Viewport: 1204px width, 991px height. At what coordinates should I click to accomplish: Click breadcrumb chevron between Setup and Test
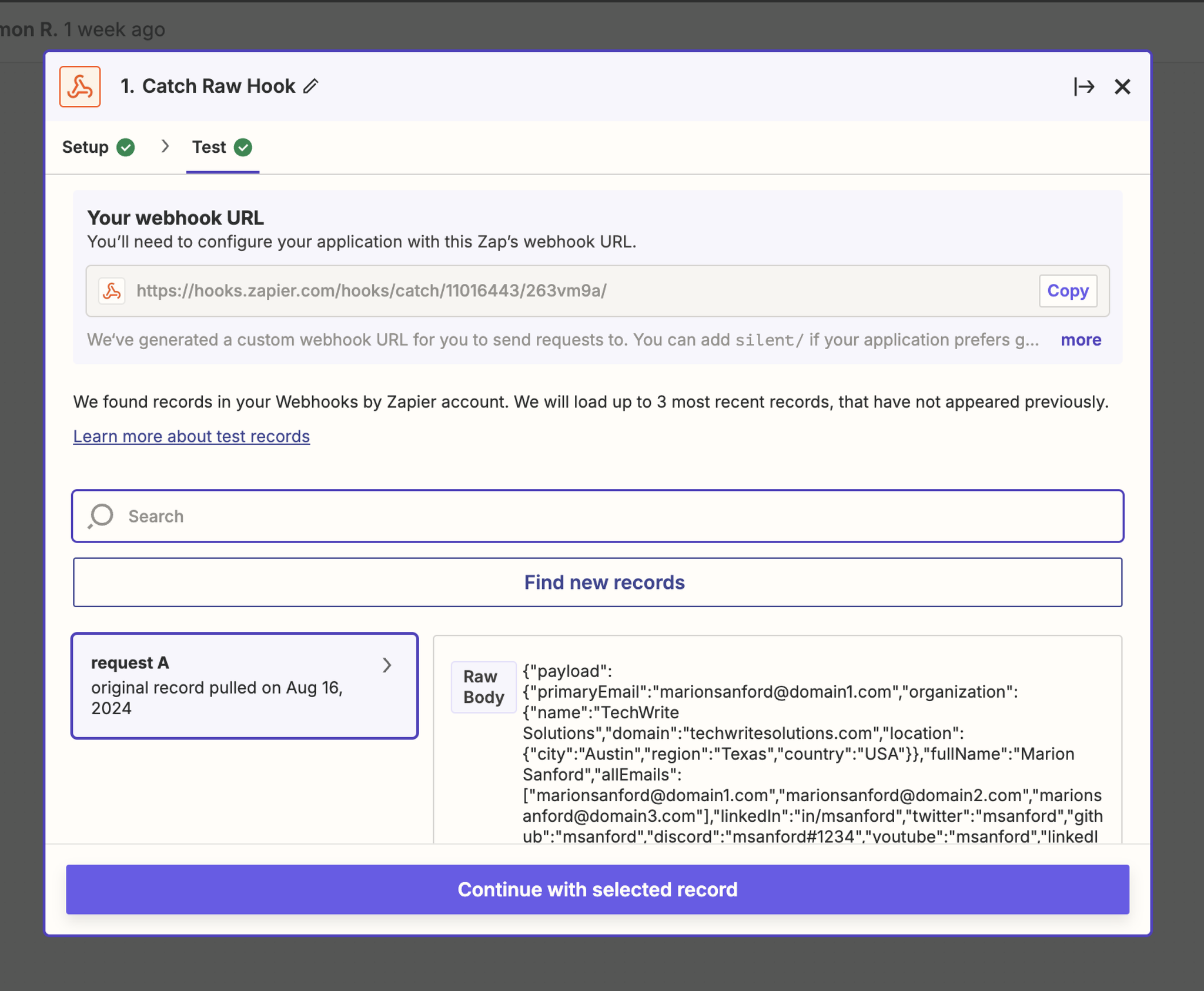(x=165, y=146)
